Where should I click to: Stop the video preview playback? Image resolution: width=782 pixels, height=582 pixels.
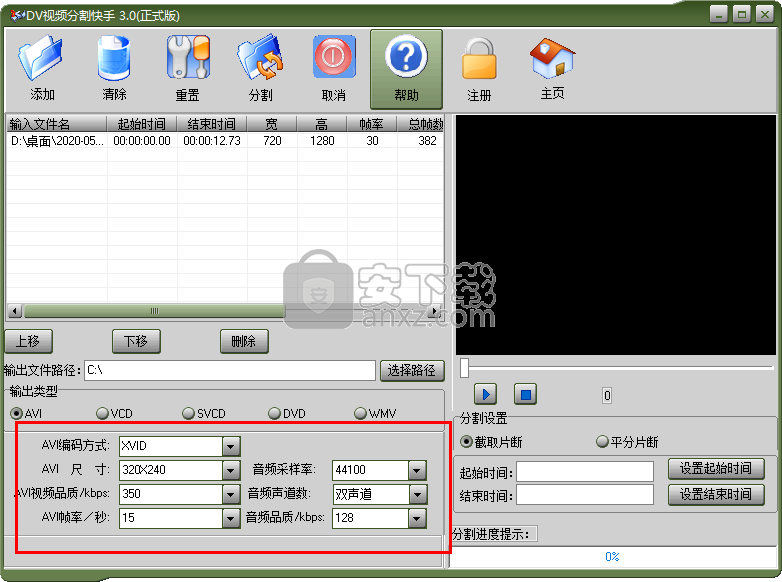tap(525, 394)
